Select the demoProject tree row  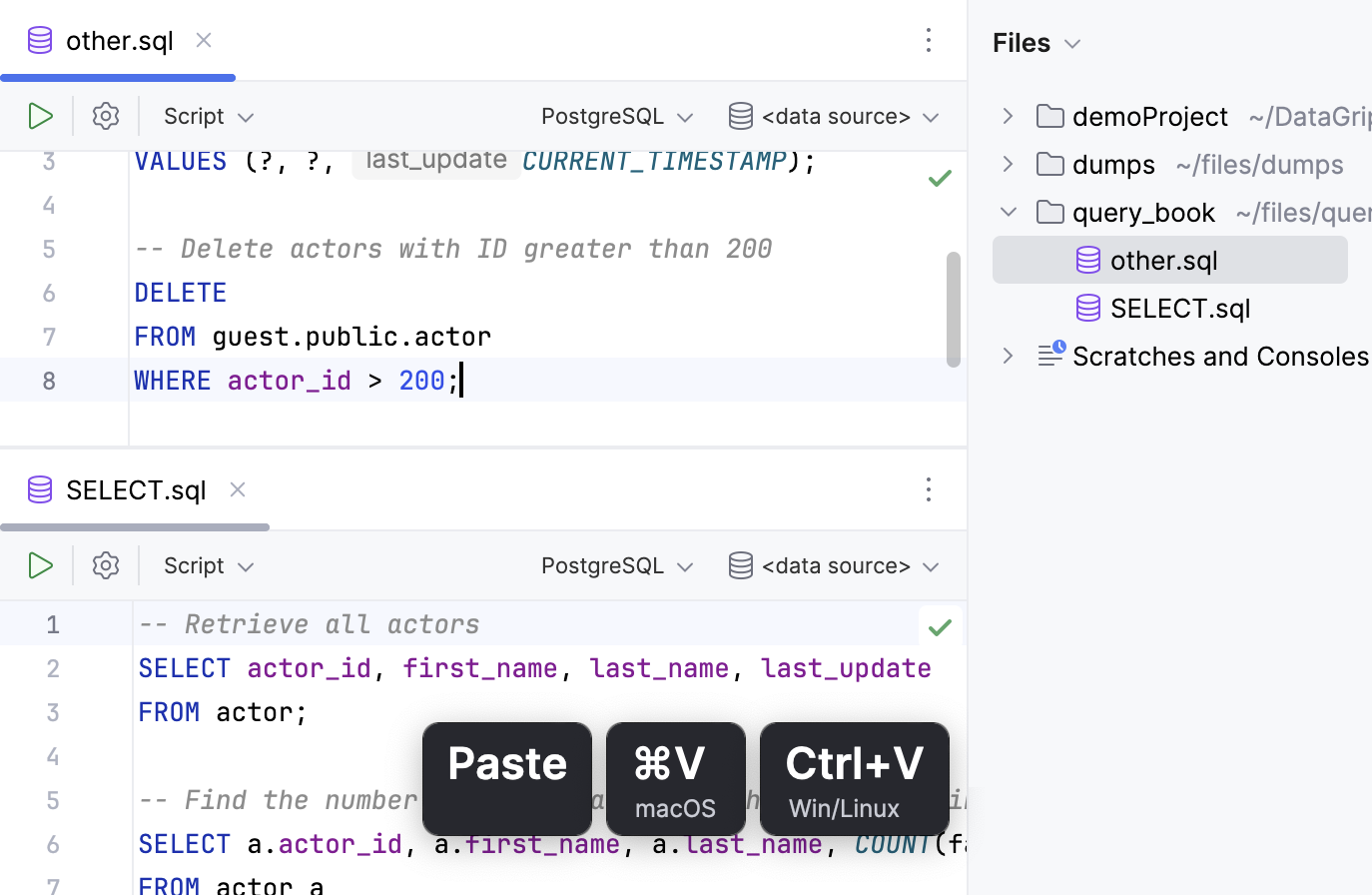pos(1182,116)
